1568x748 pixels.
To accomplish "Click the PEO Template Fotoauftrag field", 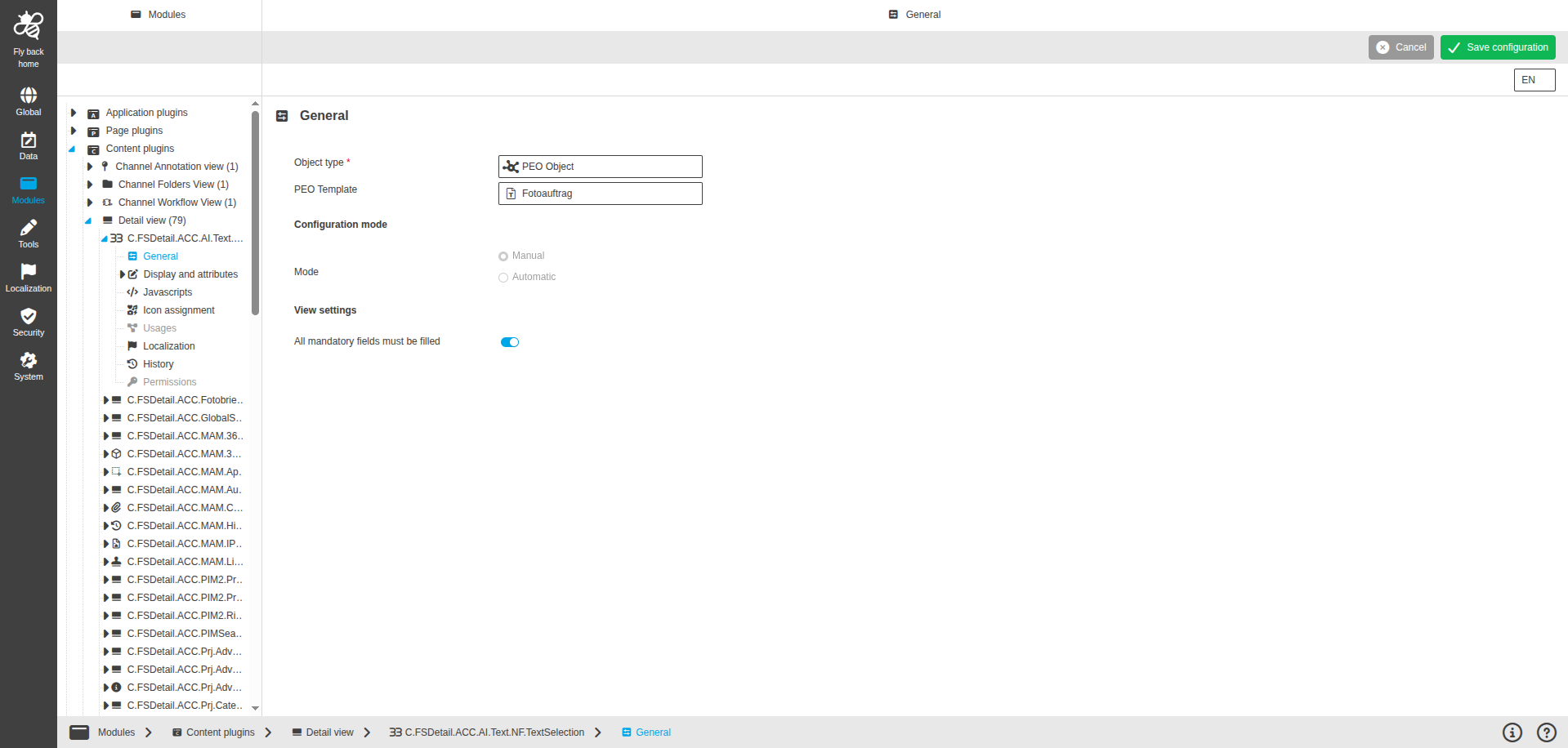I will pos(601,194).
